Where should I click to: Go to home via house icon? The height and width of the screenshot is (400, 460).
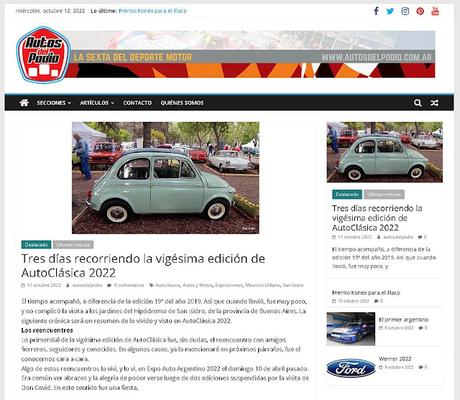(24, 103)
